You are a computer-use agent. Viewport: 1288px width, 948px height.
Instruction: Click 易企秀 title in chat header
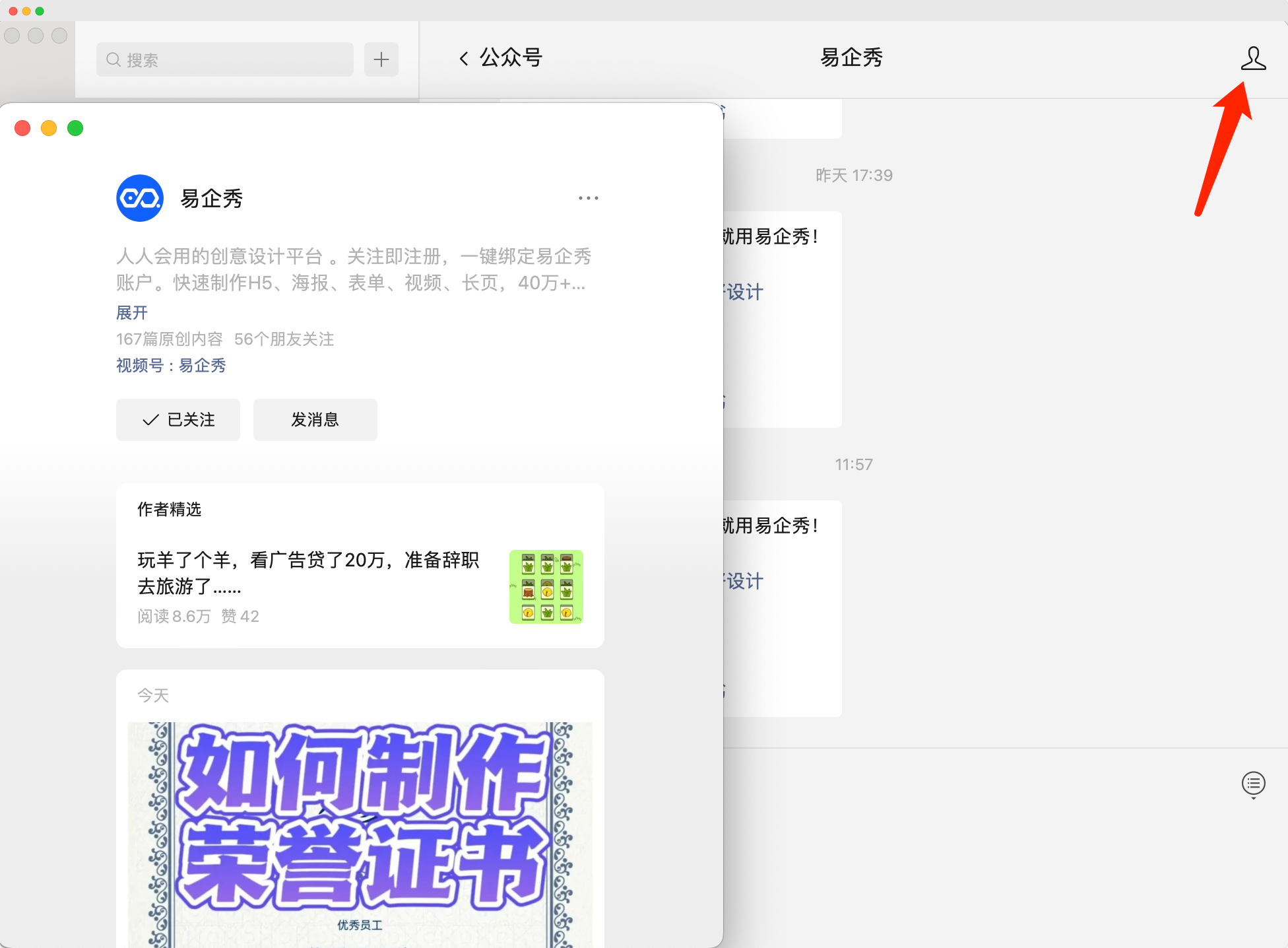852,58
